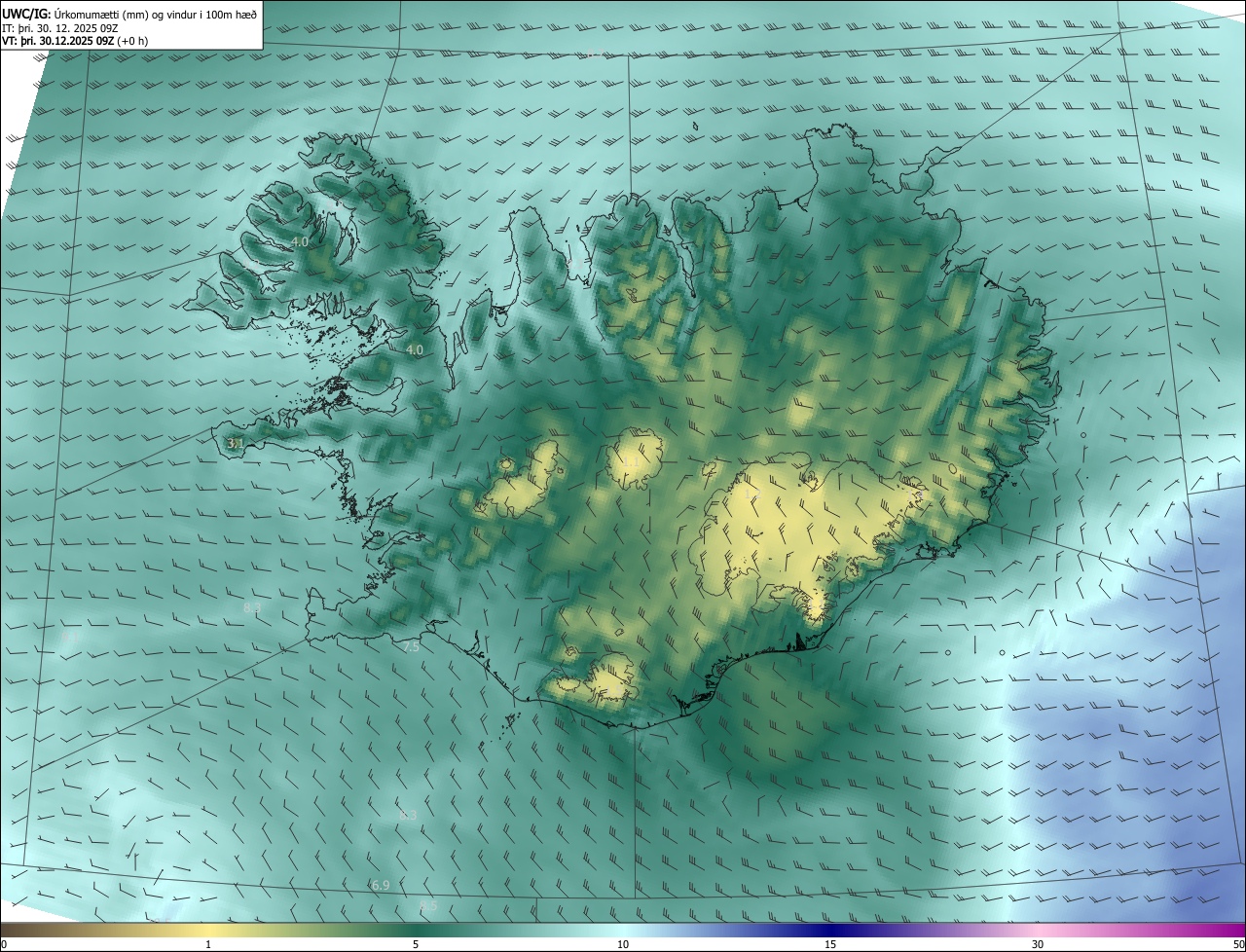Pick the yellow color above the '1' tick
The height and width of the screenshot is (952, 1246).
point(208,930)
